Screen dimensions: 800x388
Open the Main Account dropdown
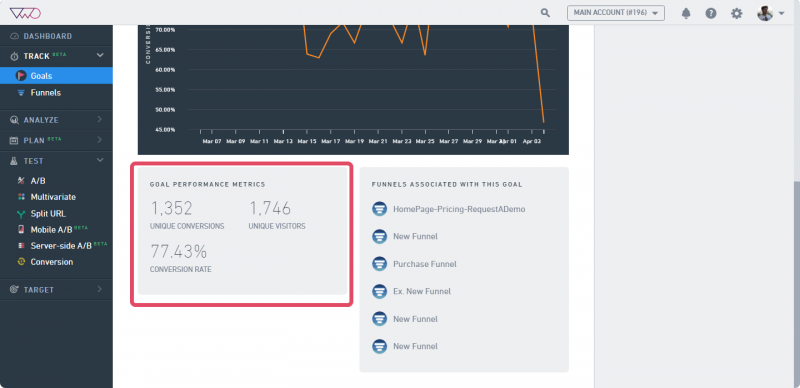[616, 13]
